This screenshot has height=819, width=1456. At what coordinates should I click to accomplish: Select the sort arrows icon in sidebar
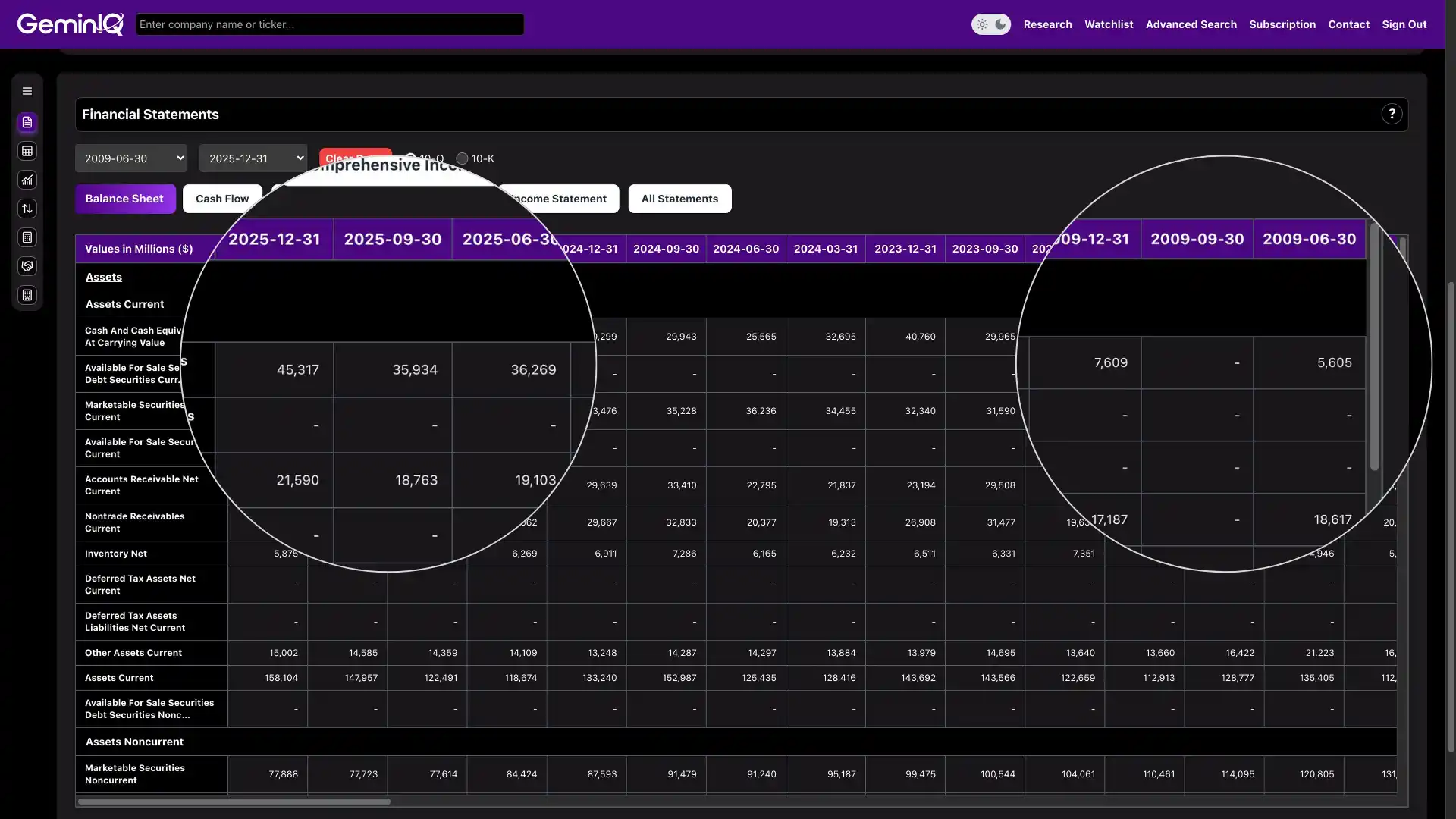tap(27, 209)
